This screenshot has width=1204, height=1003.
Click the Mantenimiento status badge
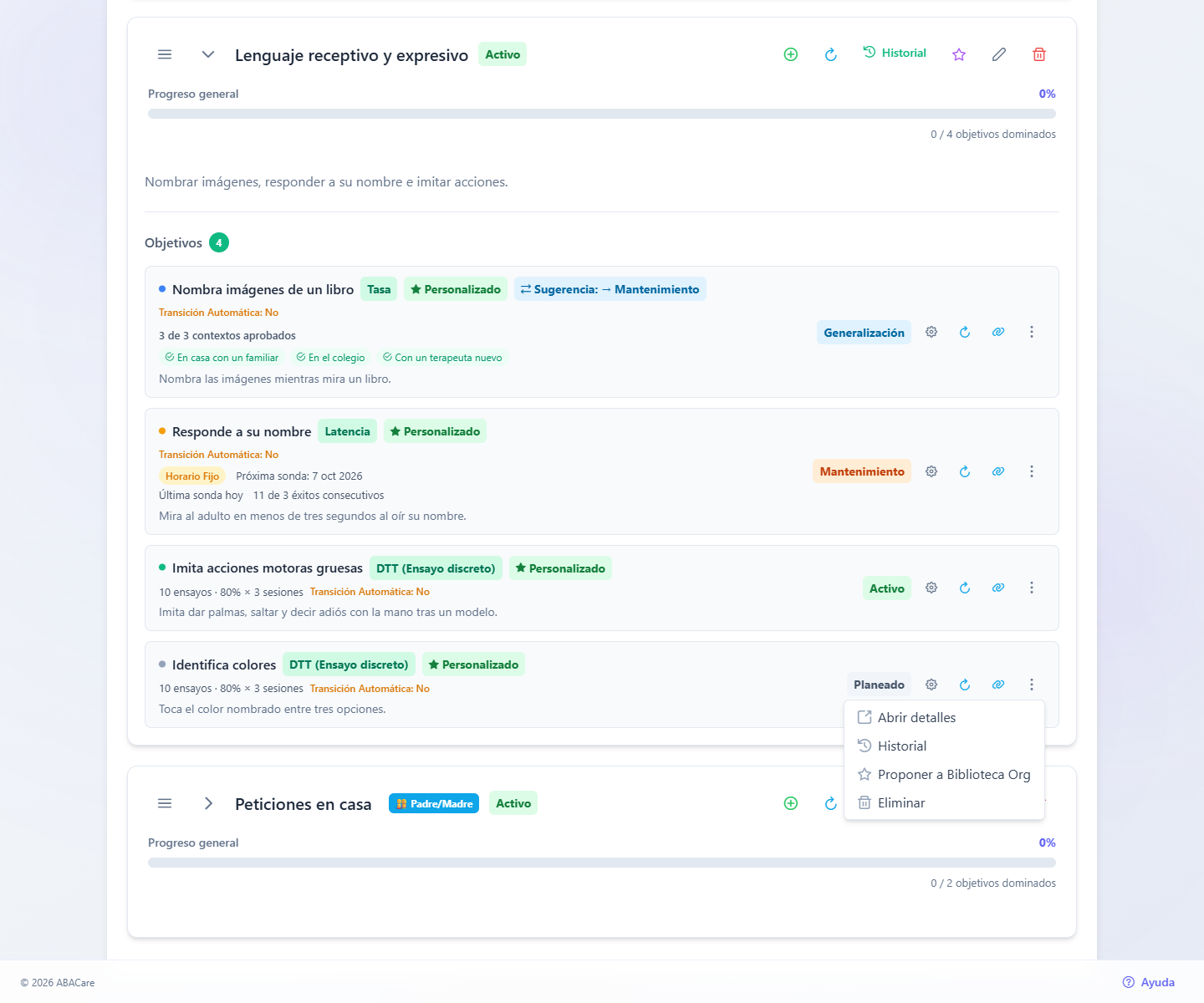tap(862, 471)
